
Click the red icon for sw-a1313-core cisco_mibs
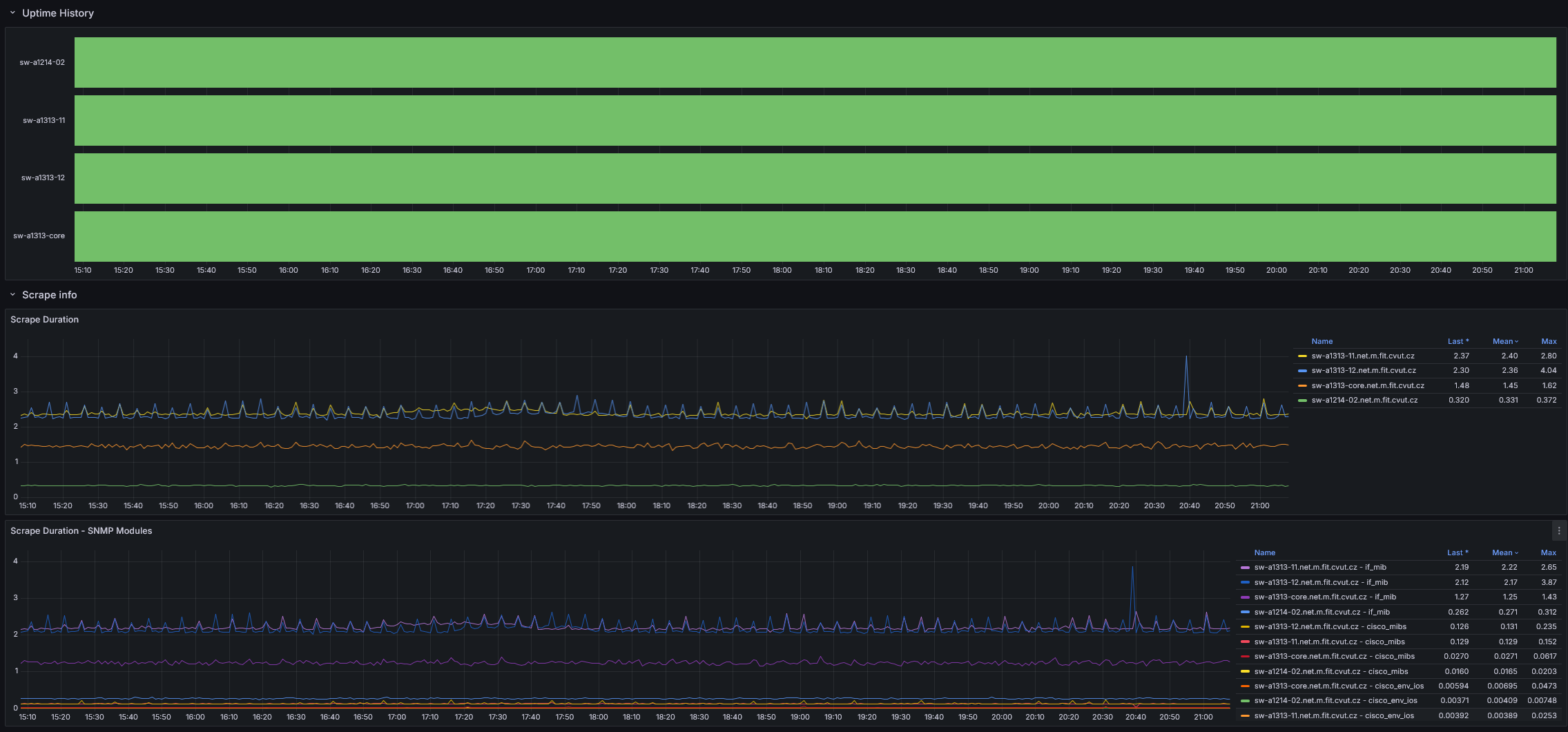click(x=1245, y=657)
